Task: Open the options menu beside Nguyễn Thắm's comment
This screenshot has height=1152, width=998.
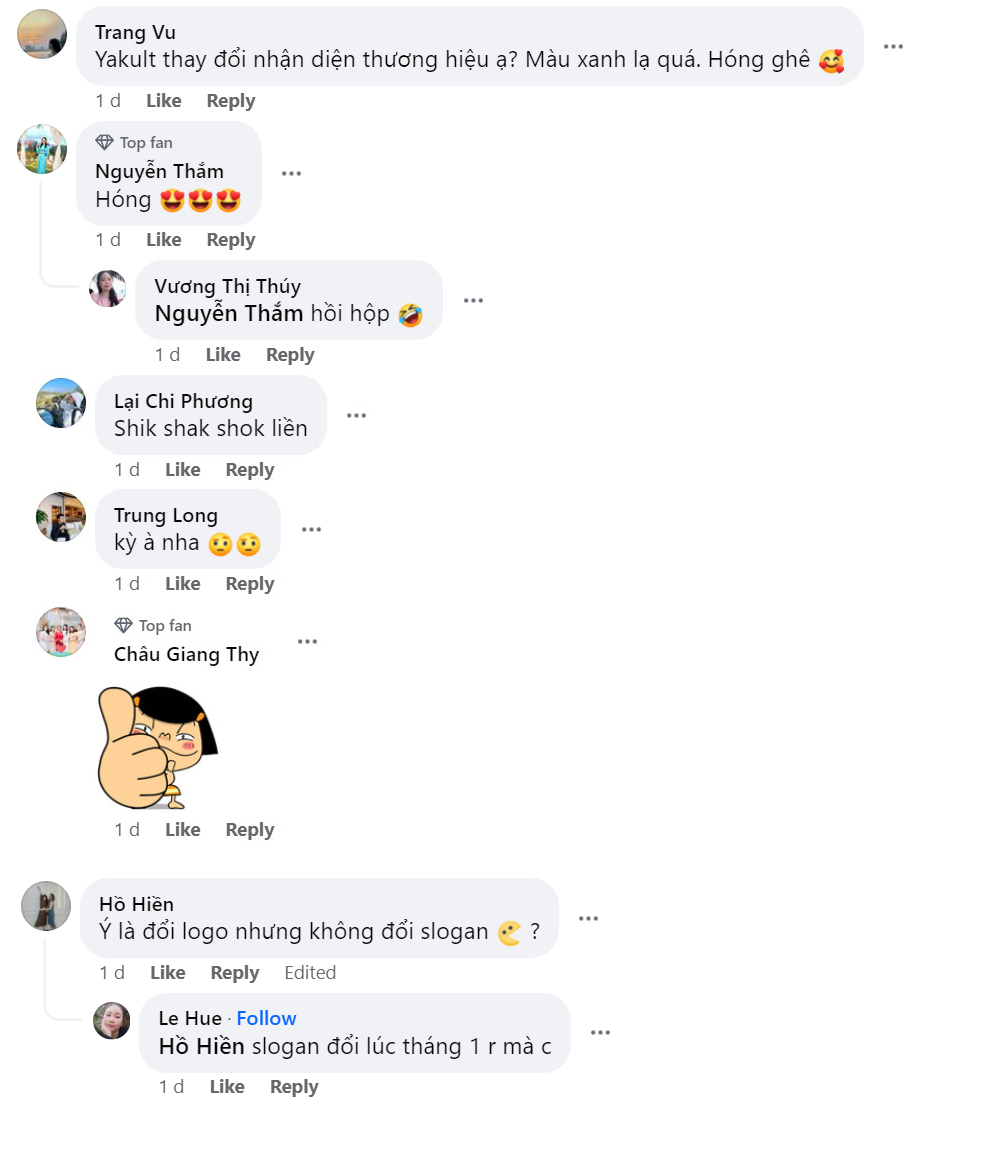Action: pos(291,173)
